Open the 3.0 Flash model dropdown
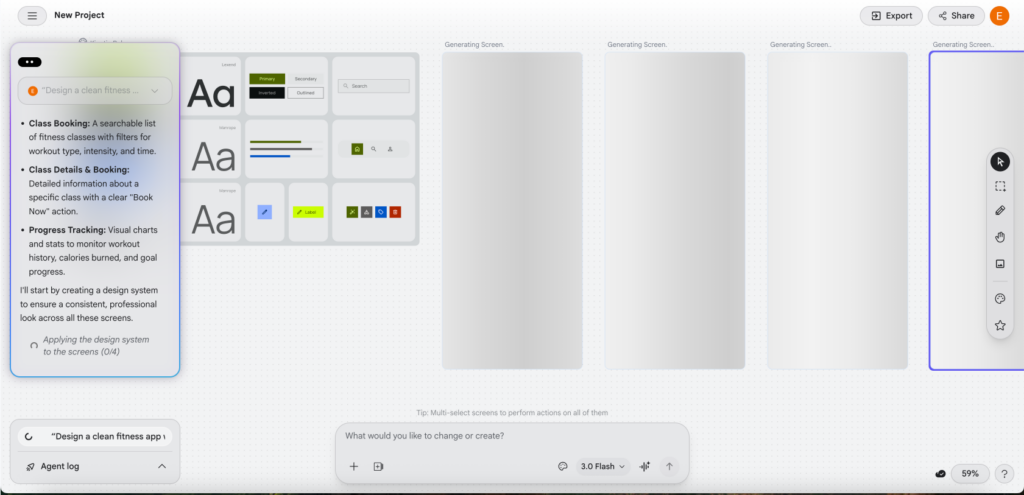Viewport: 1024px width, 495px height. [x=603, y=466]
